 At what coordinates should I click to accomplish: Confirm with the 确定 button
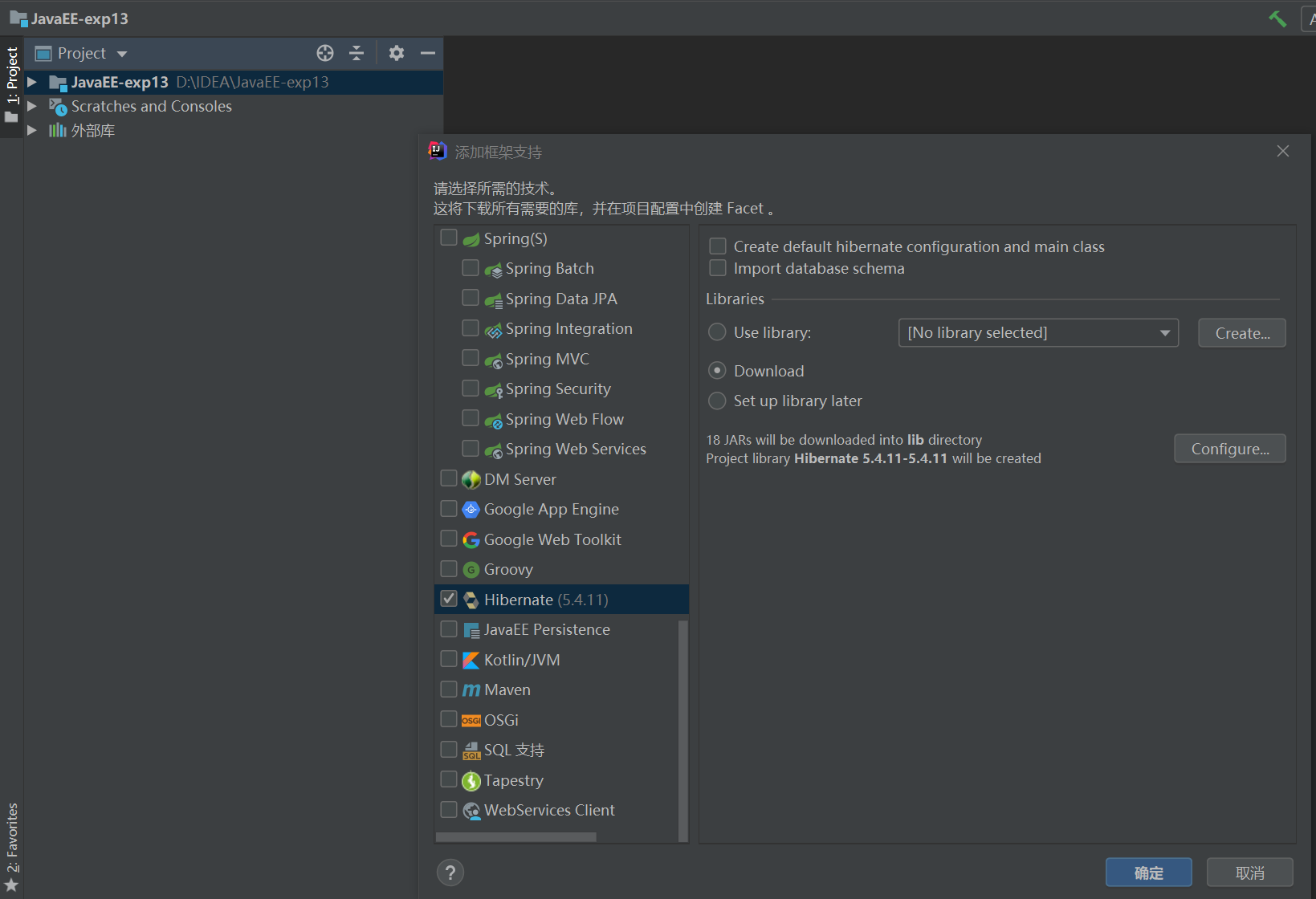(1148, 873)
